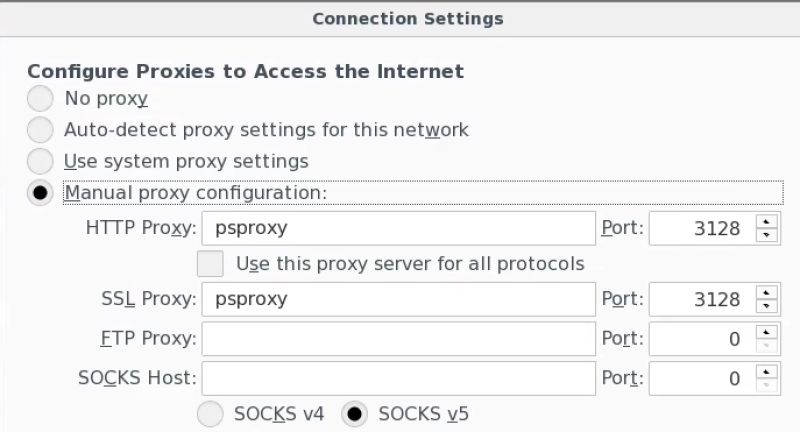Image resolution: width=800 pixels, height=432 pixels.
Task: Choose SOCKS v4 radio button
Action: [210, 414]
